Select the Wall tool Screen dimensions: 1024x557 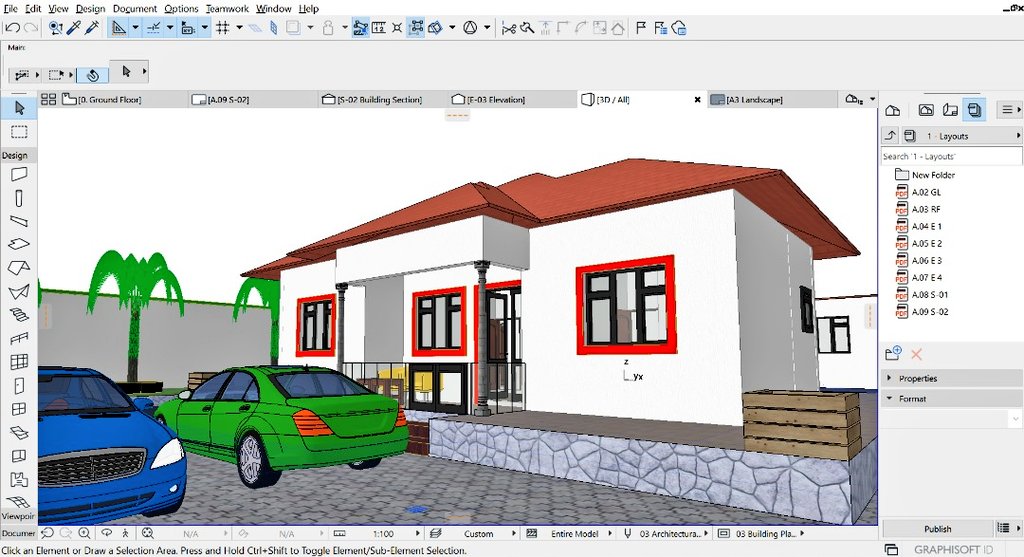click(19, 174)
